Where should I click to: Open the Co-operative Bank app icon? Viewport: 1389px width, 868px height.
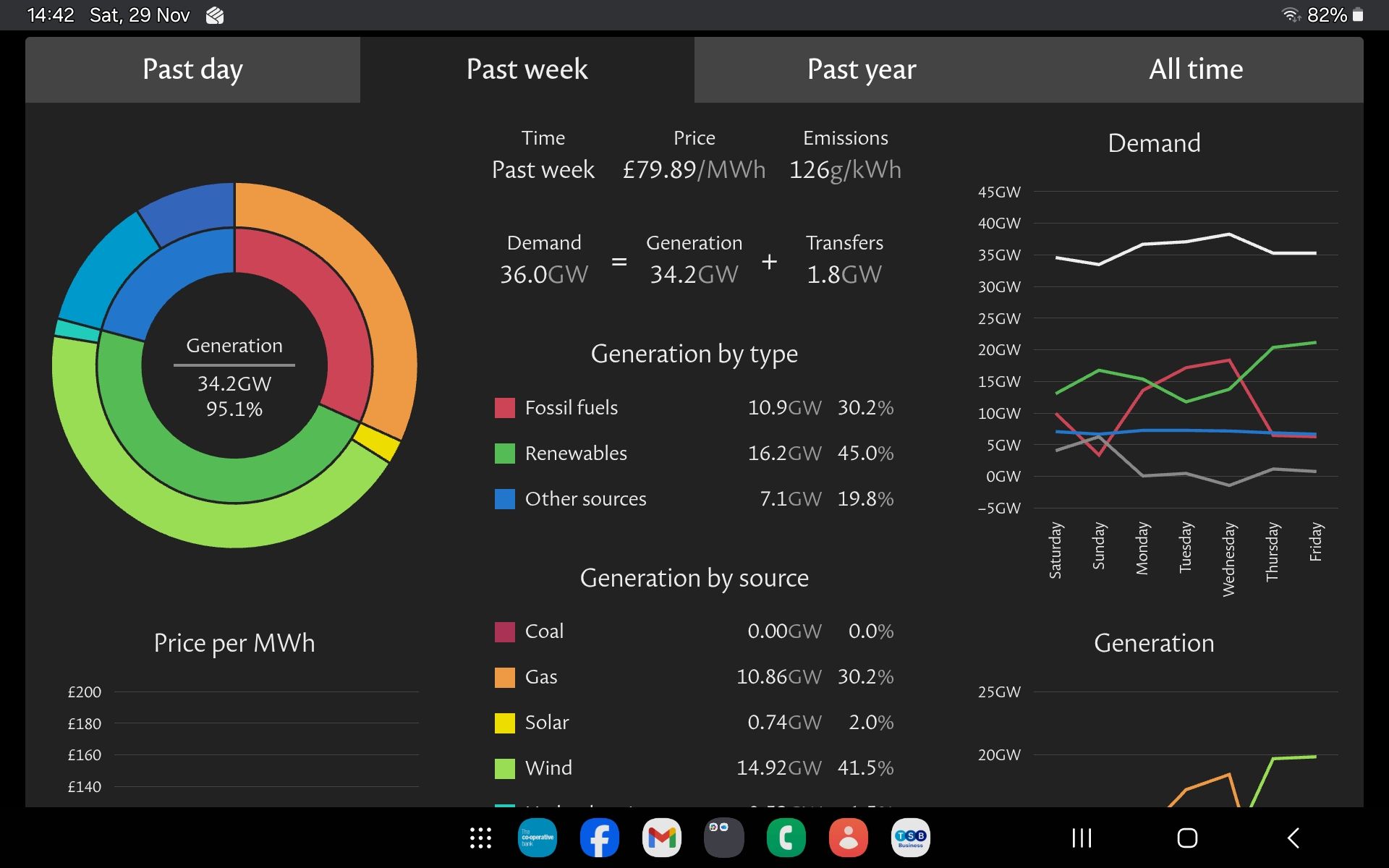point(537,838)
